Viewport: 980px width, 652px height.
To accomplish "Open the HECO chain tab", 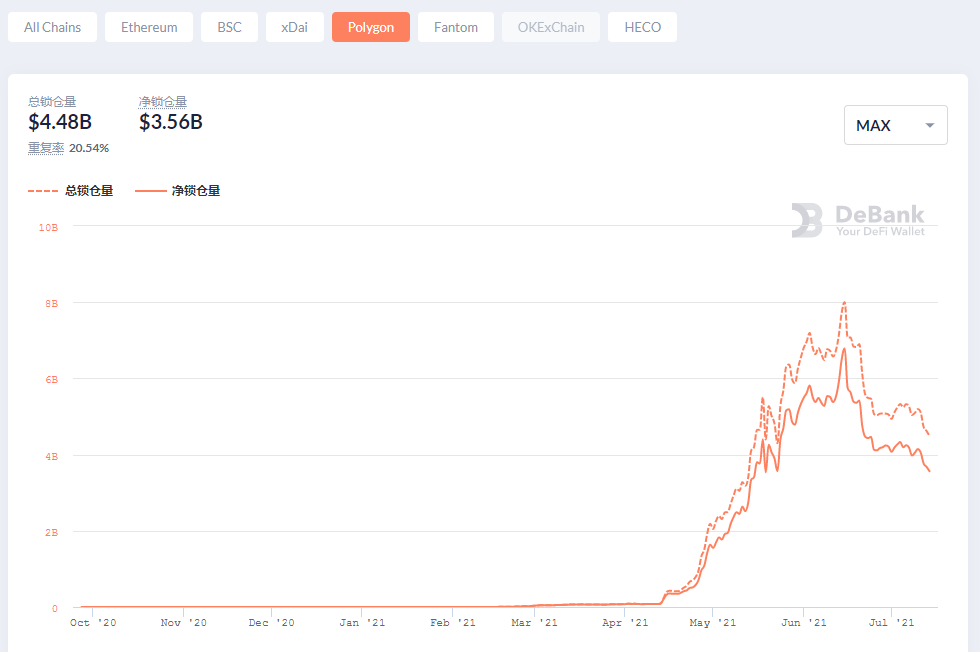I will (642, 27).
